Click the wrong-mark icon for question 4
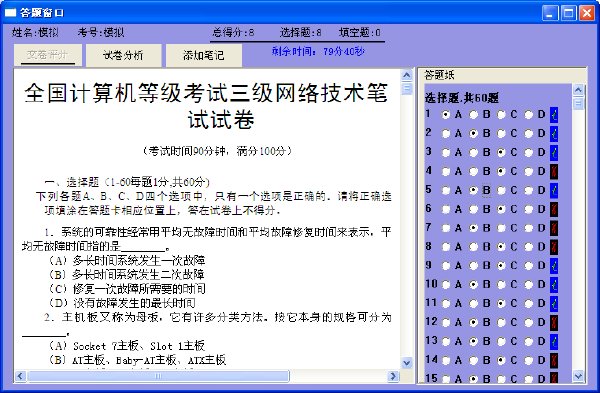Viewport: 600px width, 393px height. coord(554,171)
